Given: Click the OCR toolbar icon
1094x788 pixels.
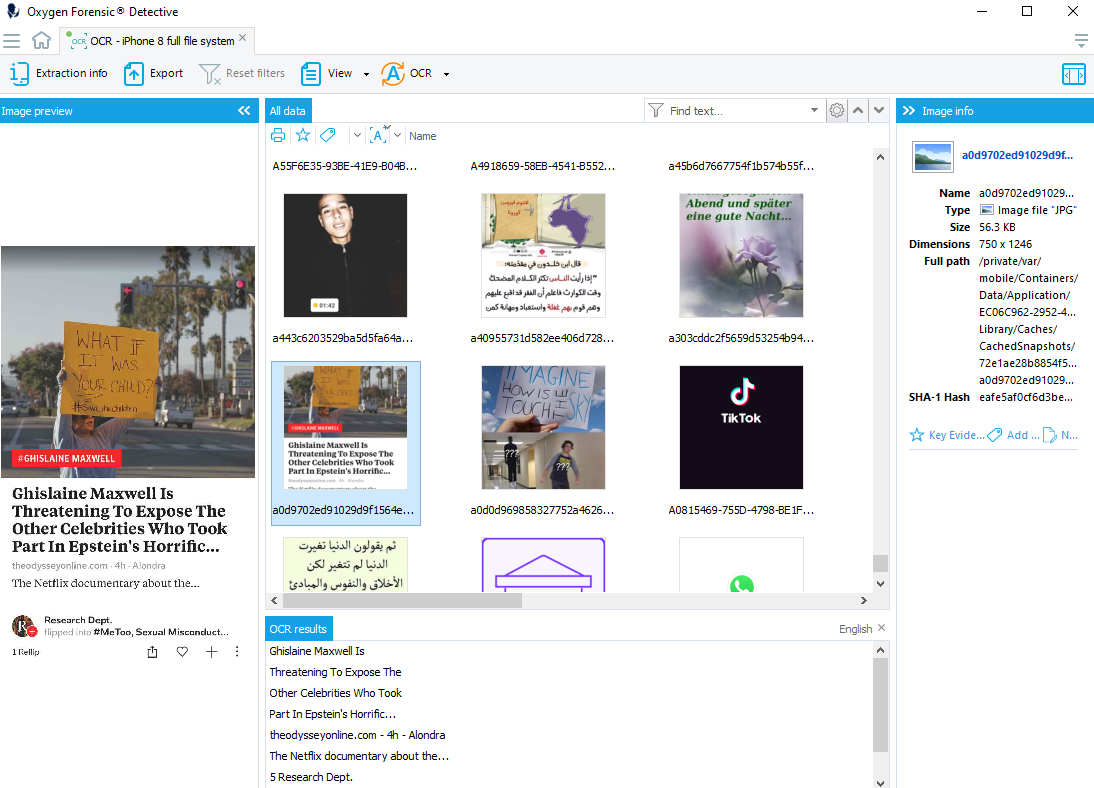Looking at the screenshot, I should 394,73.
